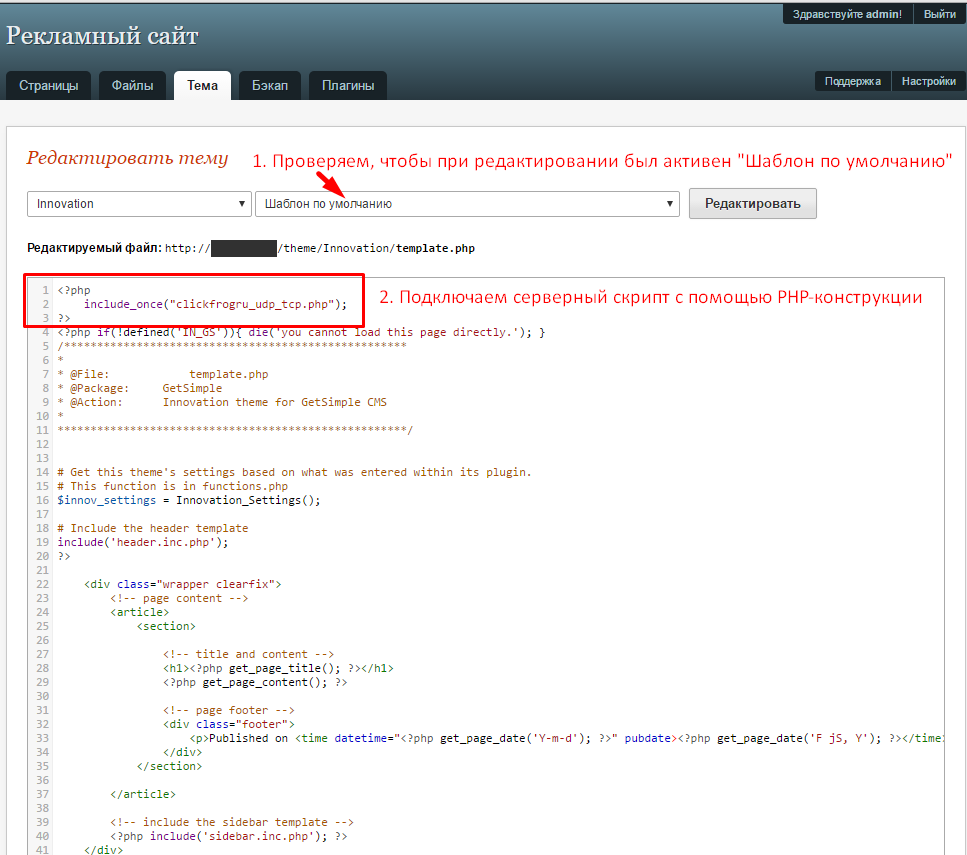Screen dimensions: 967x855
Task: Click the get_page_title() code line
Action: click(278, 668)
